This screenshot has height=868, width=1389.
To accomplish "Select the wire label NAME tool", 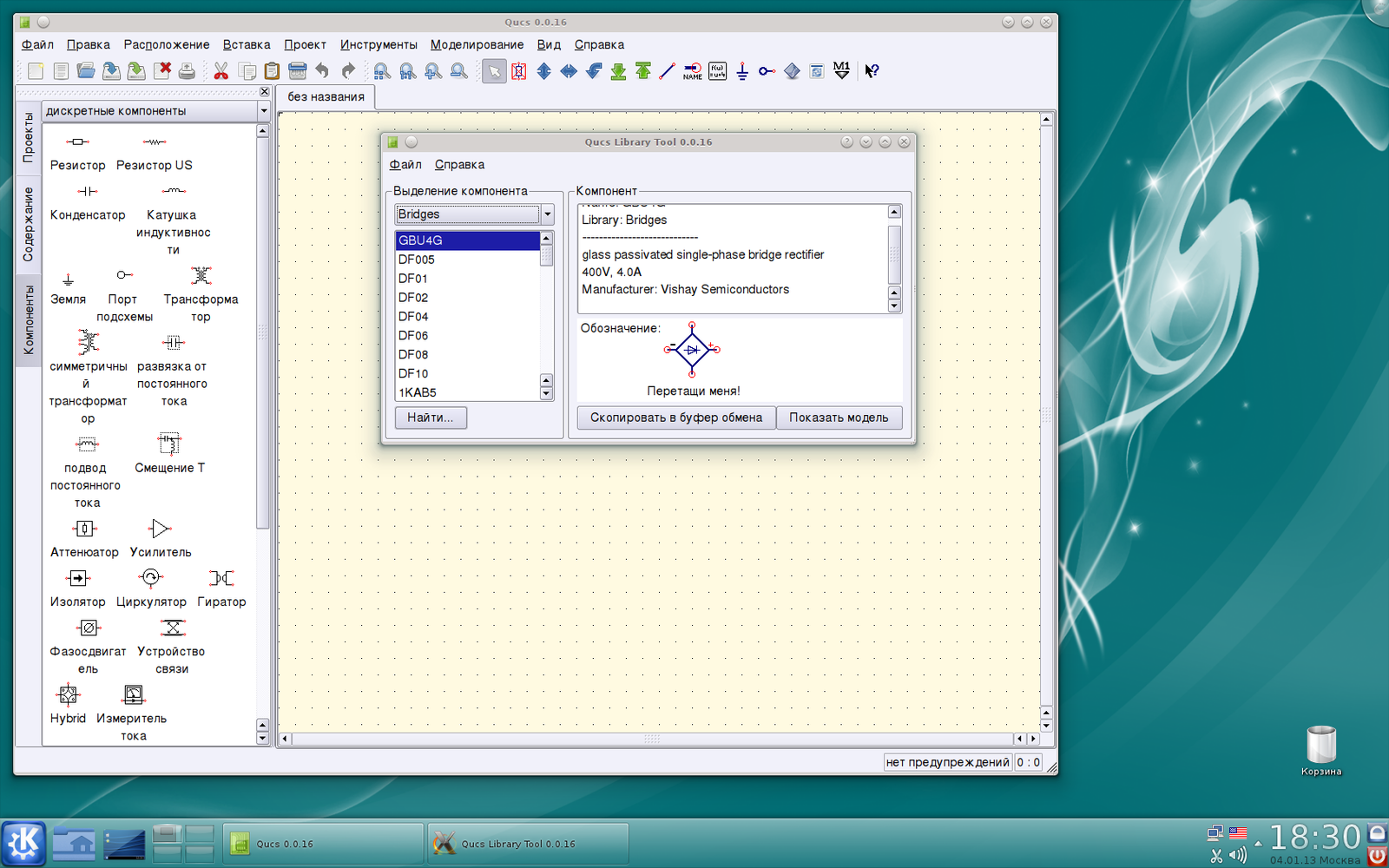I will (x=693, y=71).
